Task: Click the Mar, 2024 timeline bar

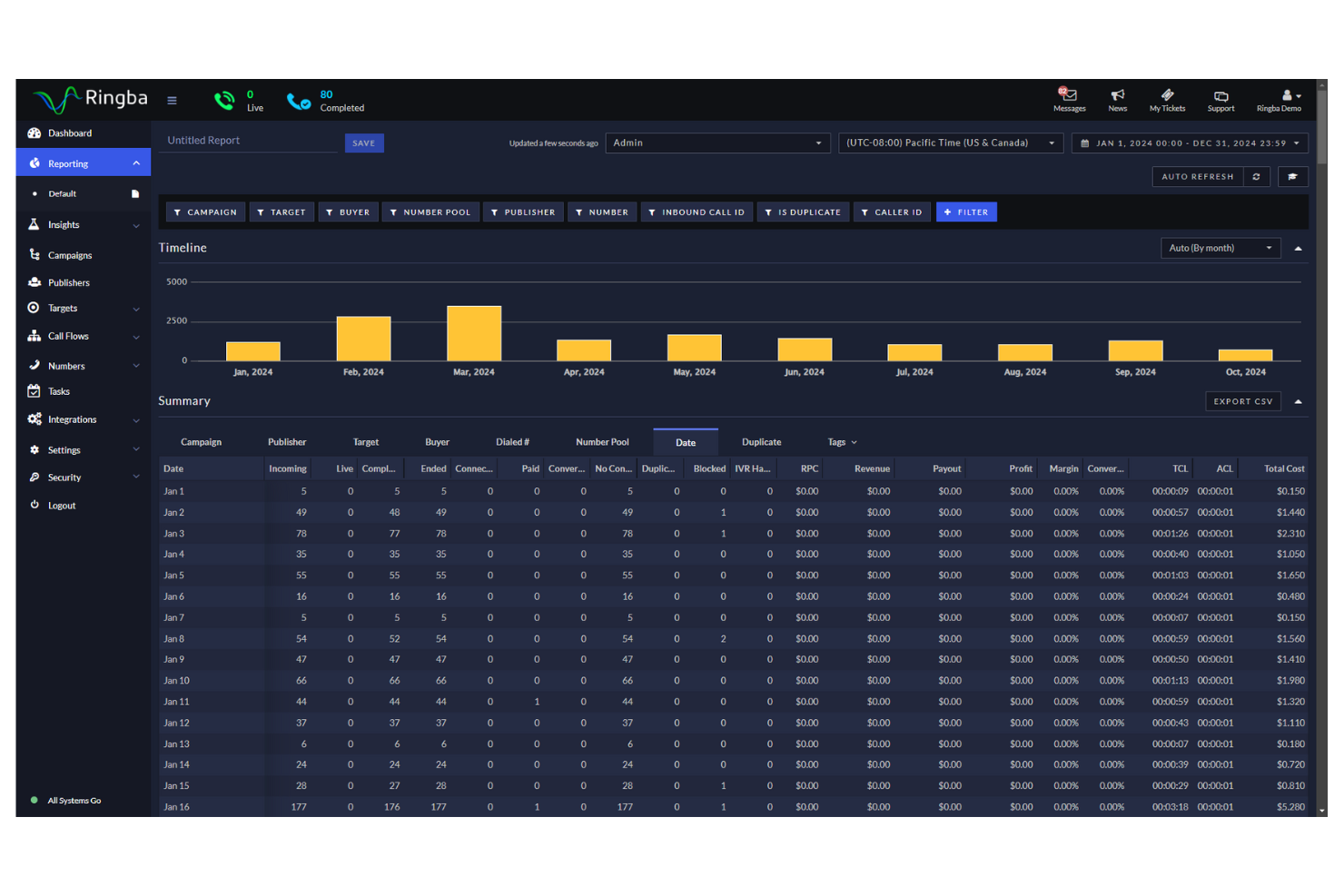Action: pyautogui.click(x=474, y=333)
